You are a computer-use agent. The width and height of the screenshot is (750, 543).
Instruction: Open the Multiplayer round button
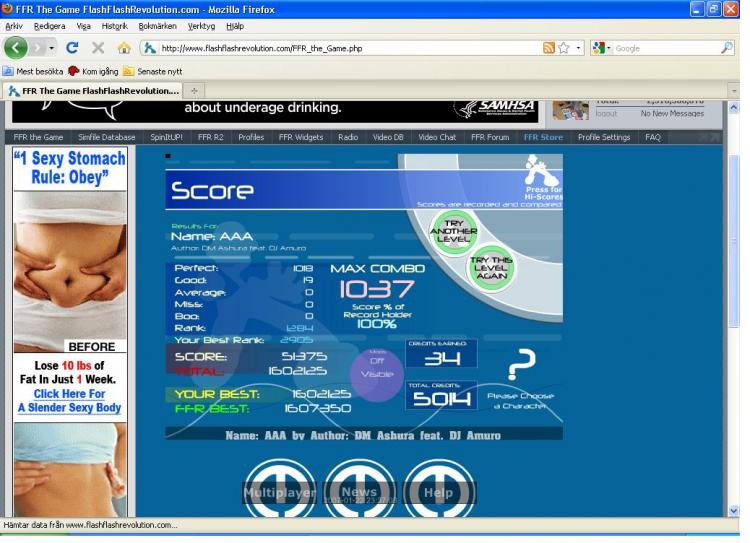(x=281, y=492)
